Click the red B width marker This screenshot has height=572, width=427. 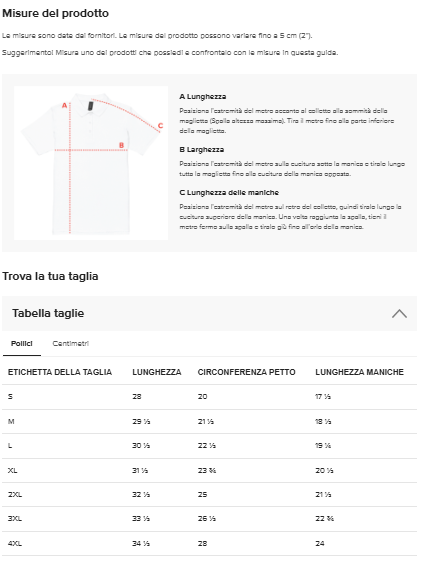pyautogui.click(x=121, y=145)
